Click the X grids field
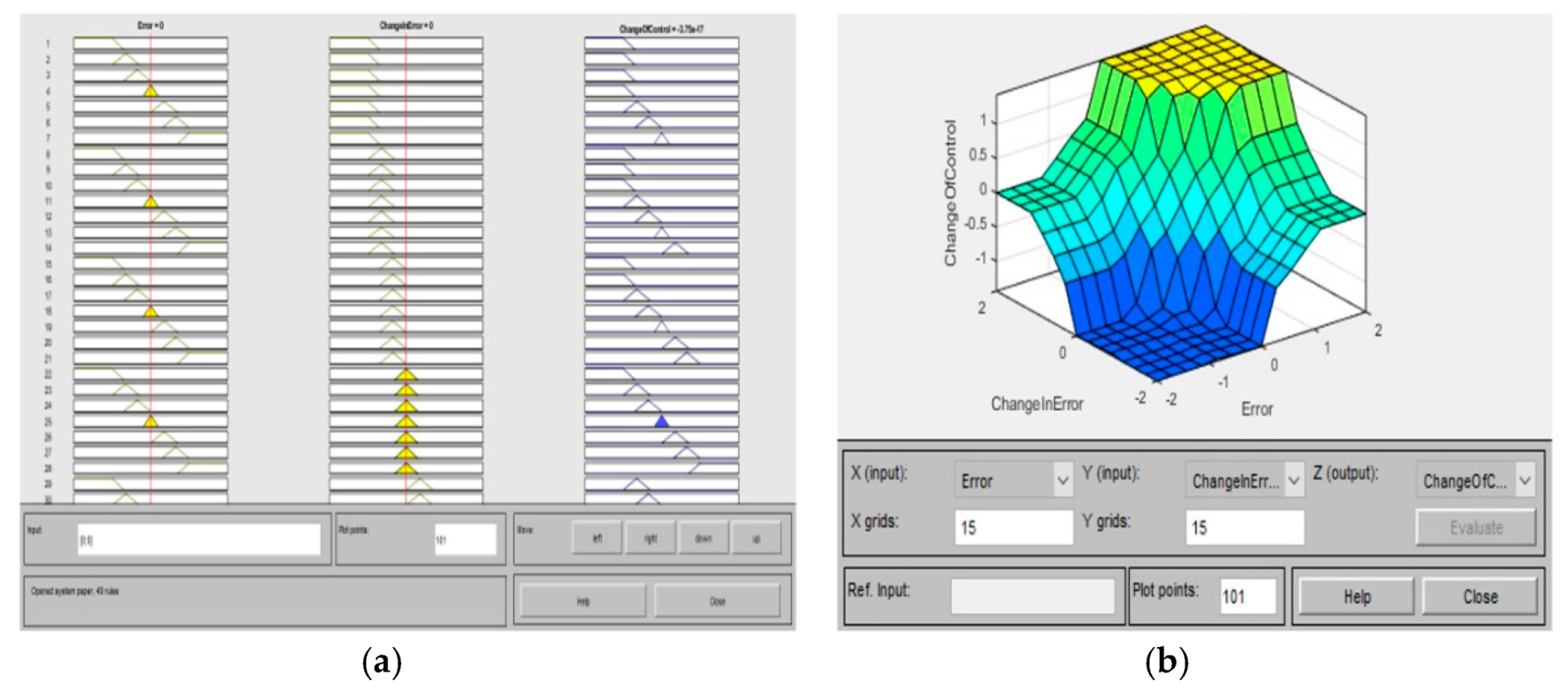The width and height of the screenshot is (1568, 695). [x=1013, y=527]
